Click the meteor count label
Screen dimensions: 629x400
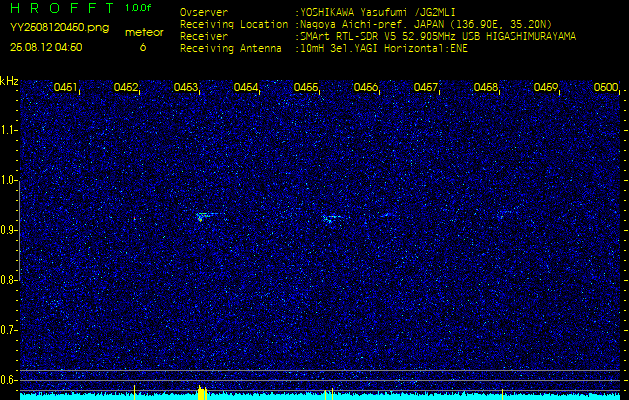(144, 33)
